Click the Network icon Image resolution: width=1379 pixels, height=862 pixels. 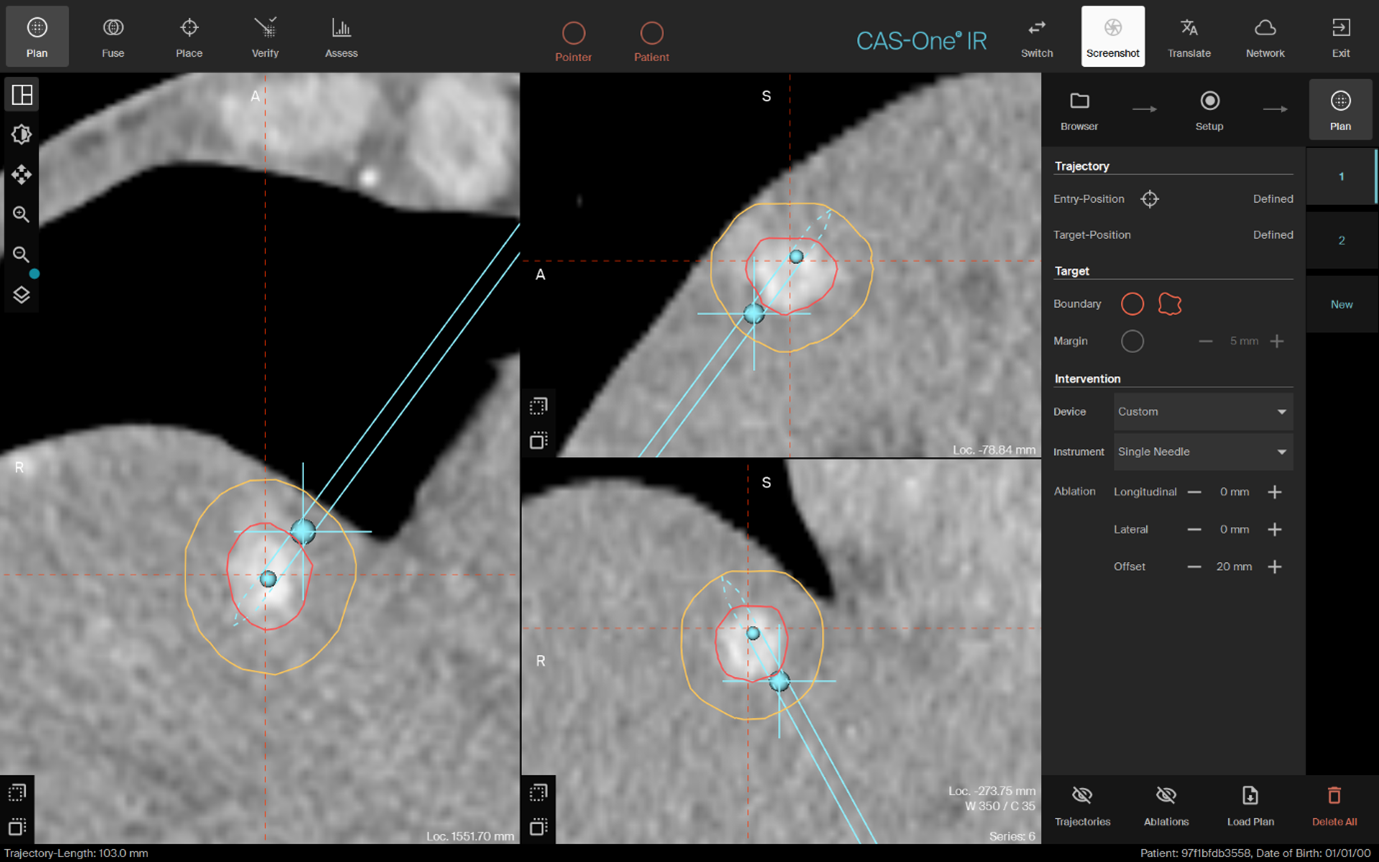pos(1264,36)
